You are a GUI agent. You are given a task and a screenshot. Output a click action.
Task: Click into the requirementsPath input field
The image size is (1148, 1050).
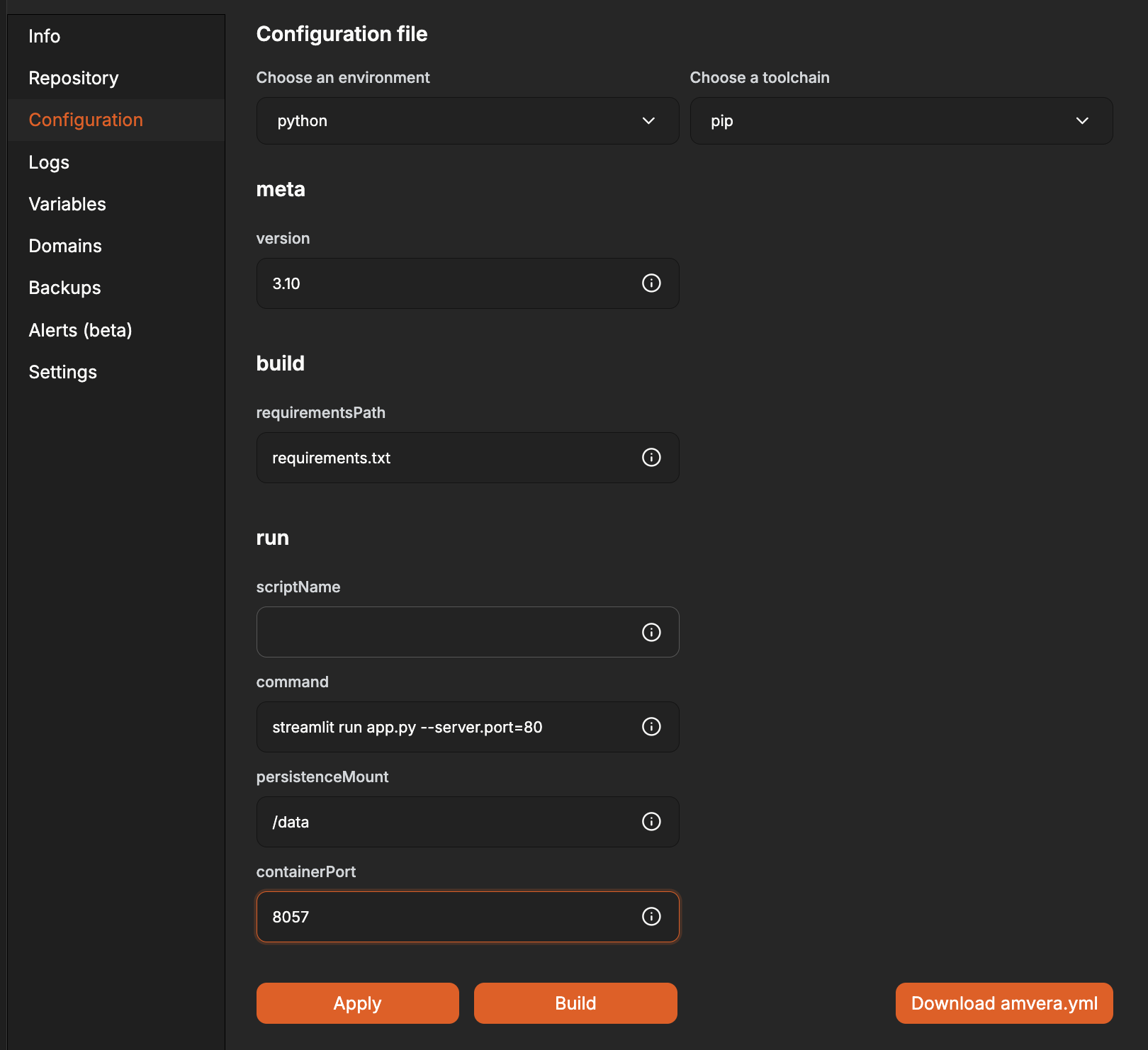click(468, 458)
